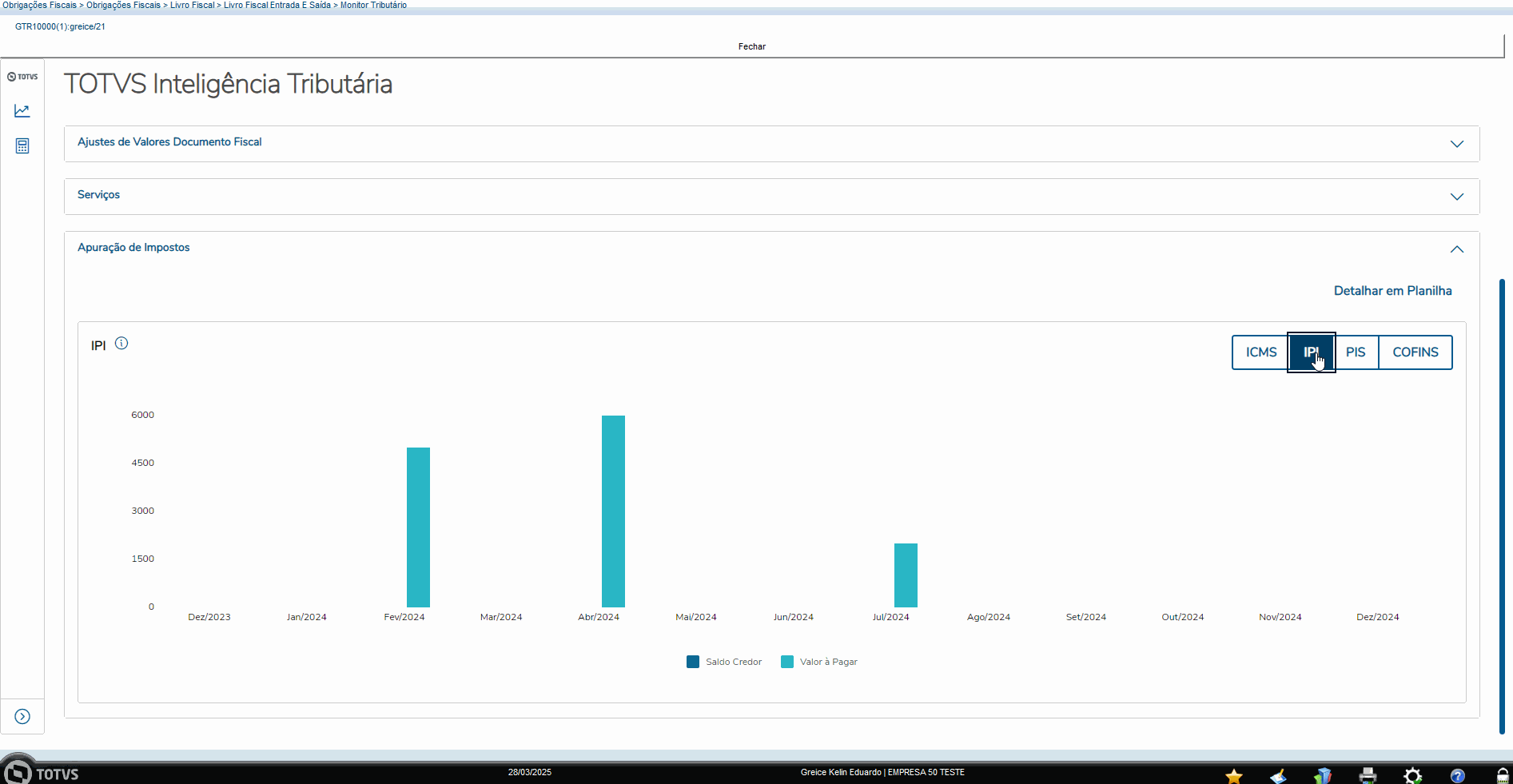The height and width of the screenshot is (784, 1513).
Task: Click the Mar/2024 axis label
Action: 501,617
